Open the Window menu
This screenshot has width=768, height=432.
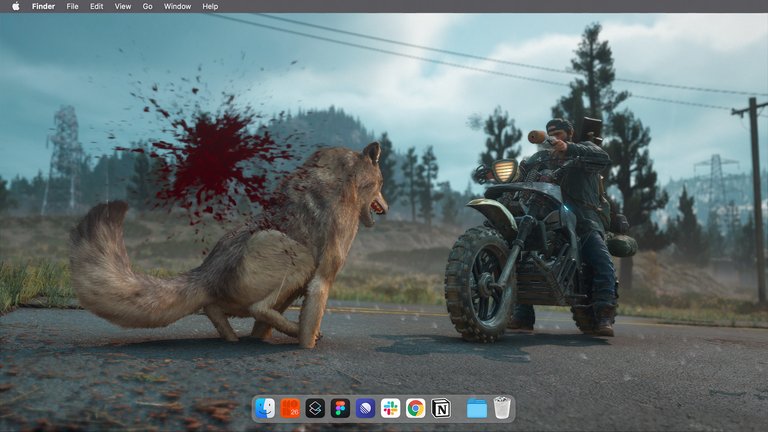pyautogui.click(x=177, y=6)
